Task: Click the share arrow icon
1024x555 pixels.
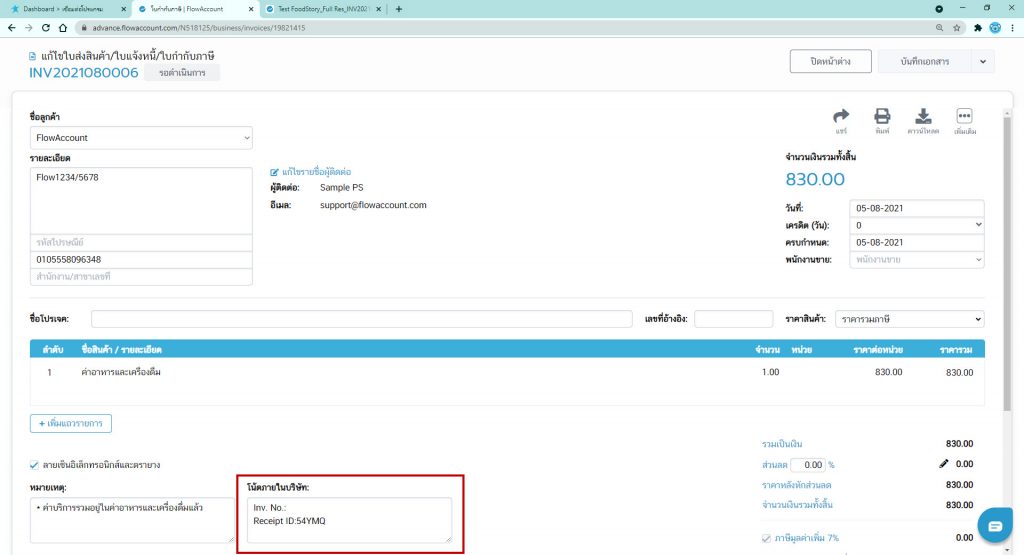Action: click(x=841, y=116)
